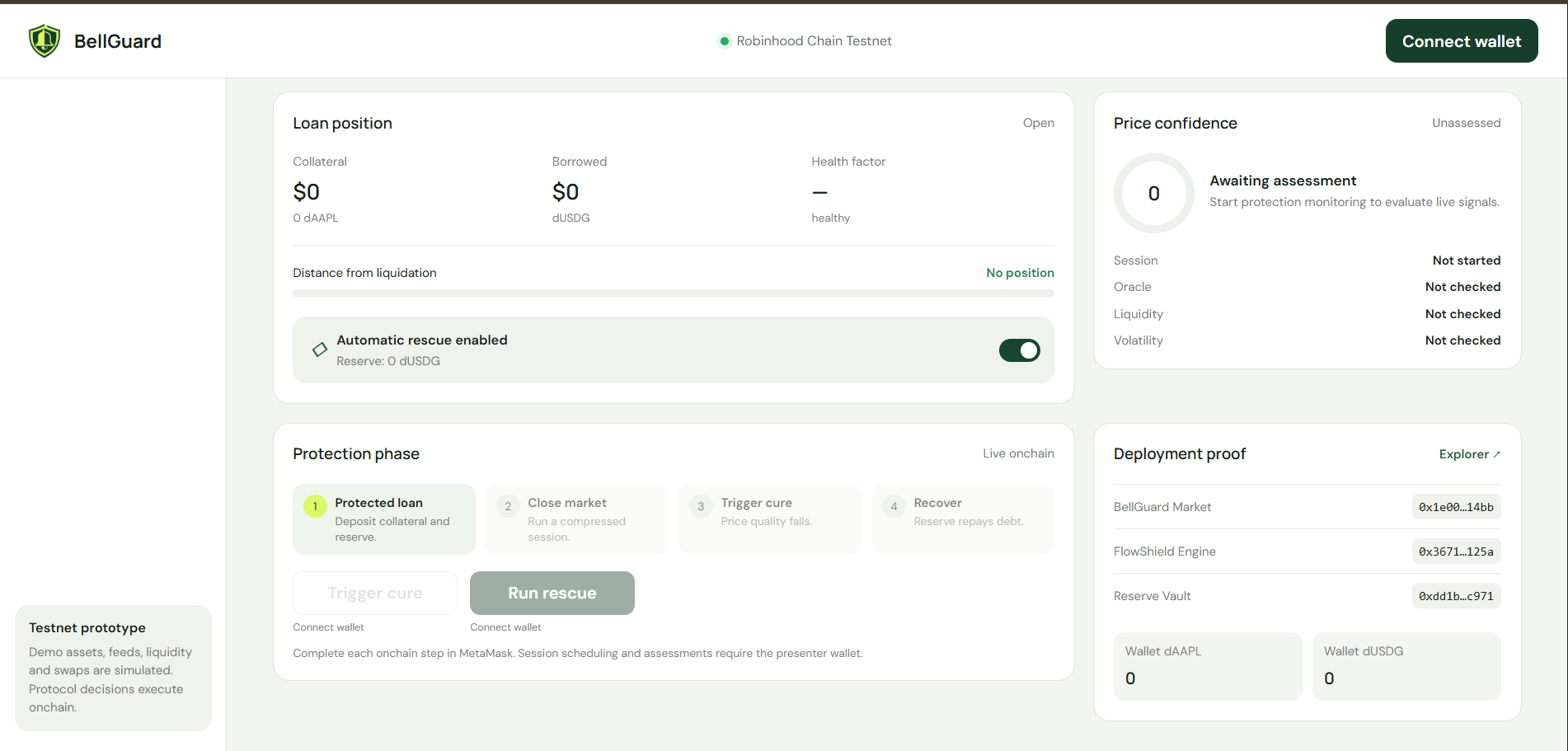Viewport: 1568px width, 751px height.
Task: Click the Awaiting assessment heading
Action: [x=1283, y=181]
